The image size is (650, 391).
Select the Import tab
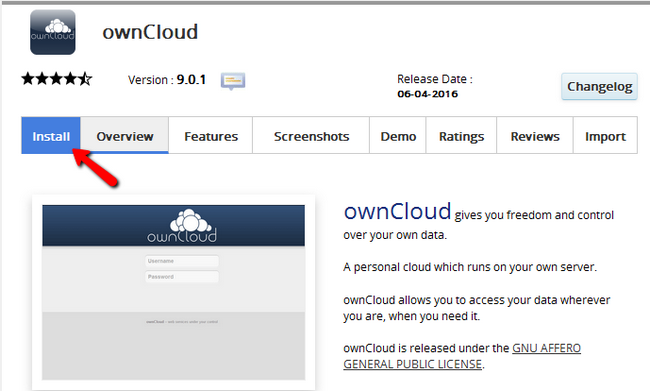605,136
